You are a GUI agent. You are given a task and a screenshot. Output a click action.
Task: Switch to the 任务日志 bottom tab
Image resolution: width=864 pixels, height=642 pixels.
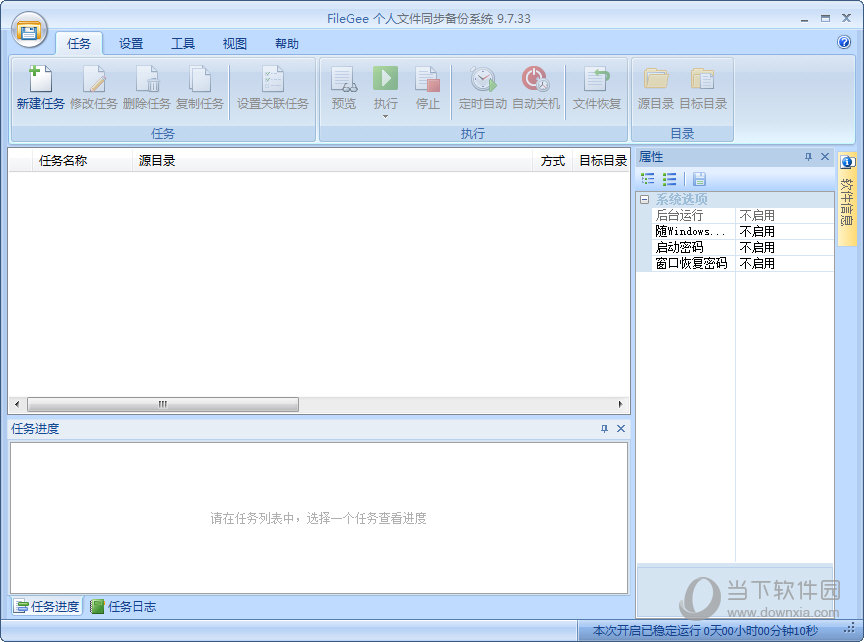123,607
